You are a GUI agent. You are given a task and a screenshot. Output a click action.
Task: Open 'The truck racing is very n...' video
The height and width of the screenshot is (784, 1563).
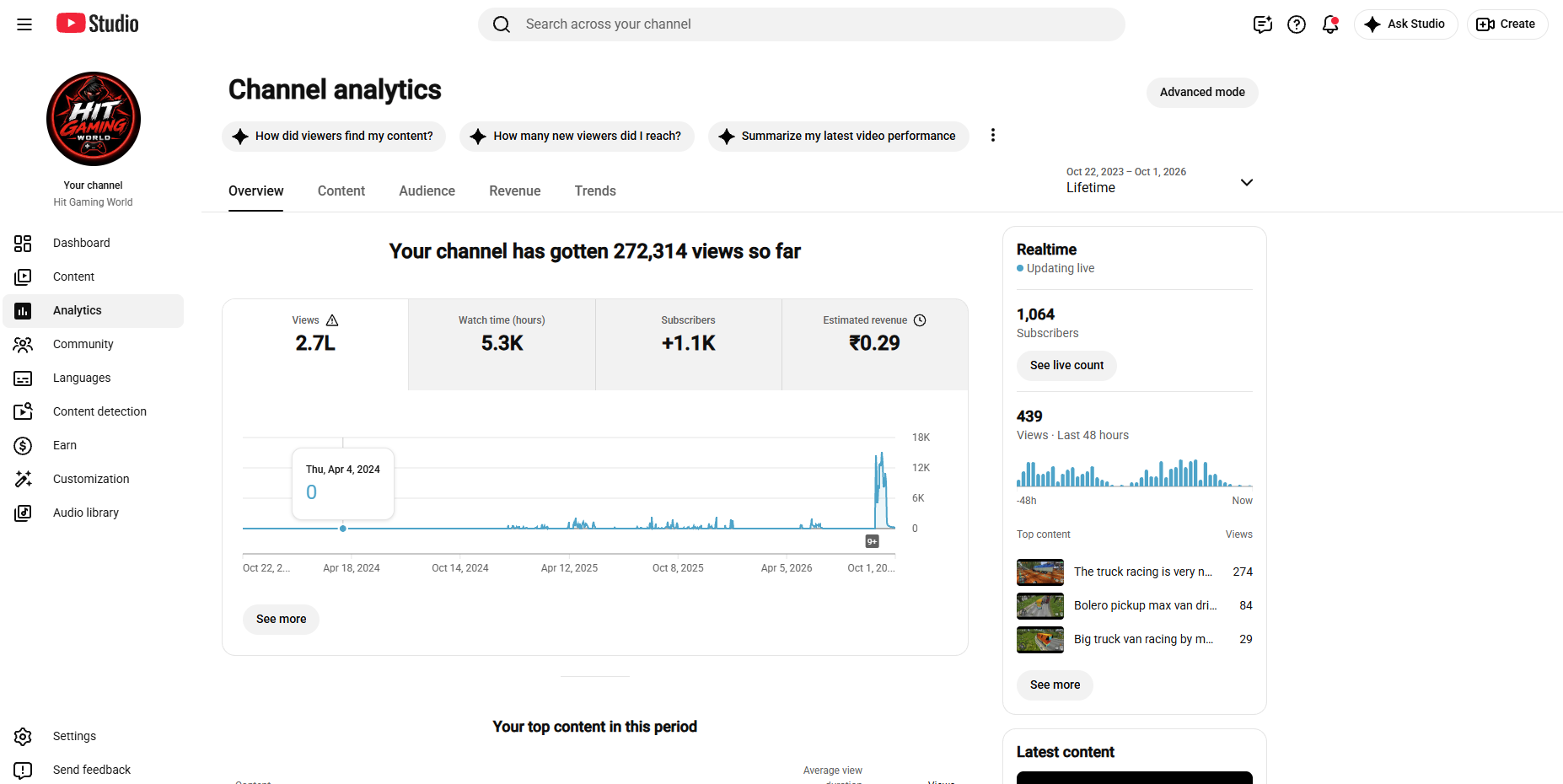pyautogui.click(x=1135, y=572)
